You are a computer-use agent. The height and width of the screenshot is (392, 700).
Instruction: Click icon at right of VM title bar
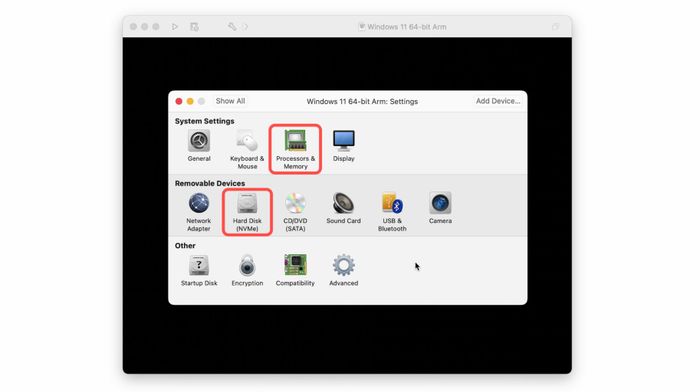(x=555, y=27)
